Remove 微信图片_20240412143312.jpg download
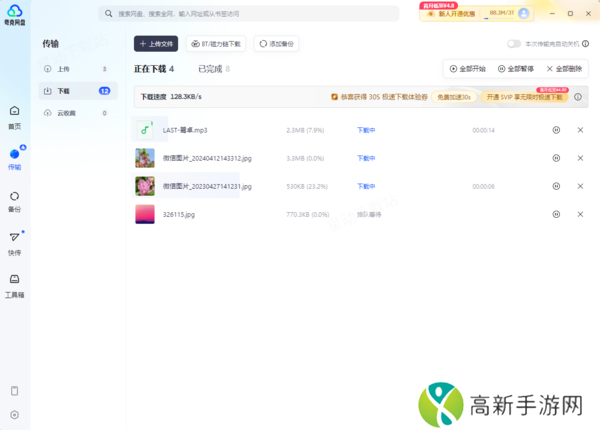 [x=580, y=158]
